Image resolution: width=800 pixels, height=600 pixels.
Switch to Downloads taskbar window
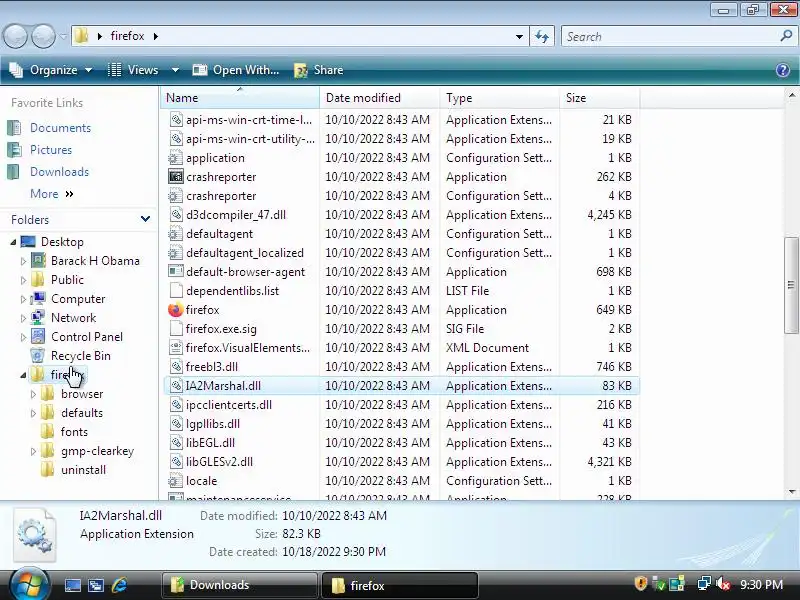click(x=239, y=585)
